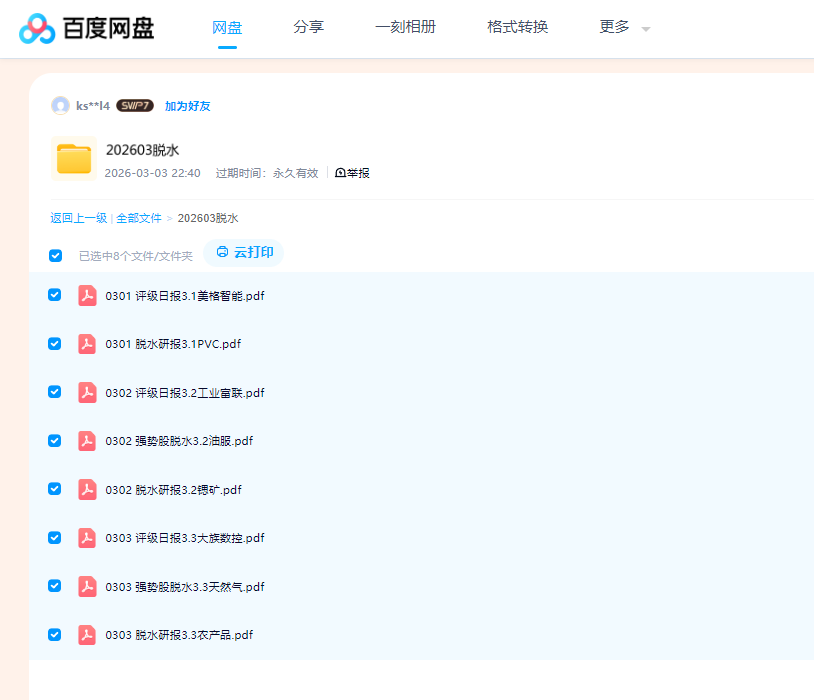814x700 pixels.
Task: Click breadcrumb current folder 202603脱水
Action: pyautogui.click(x=208, y=218)
